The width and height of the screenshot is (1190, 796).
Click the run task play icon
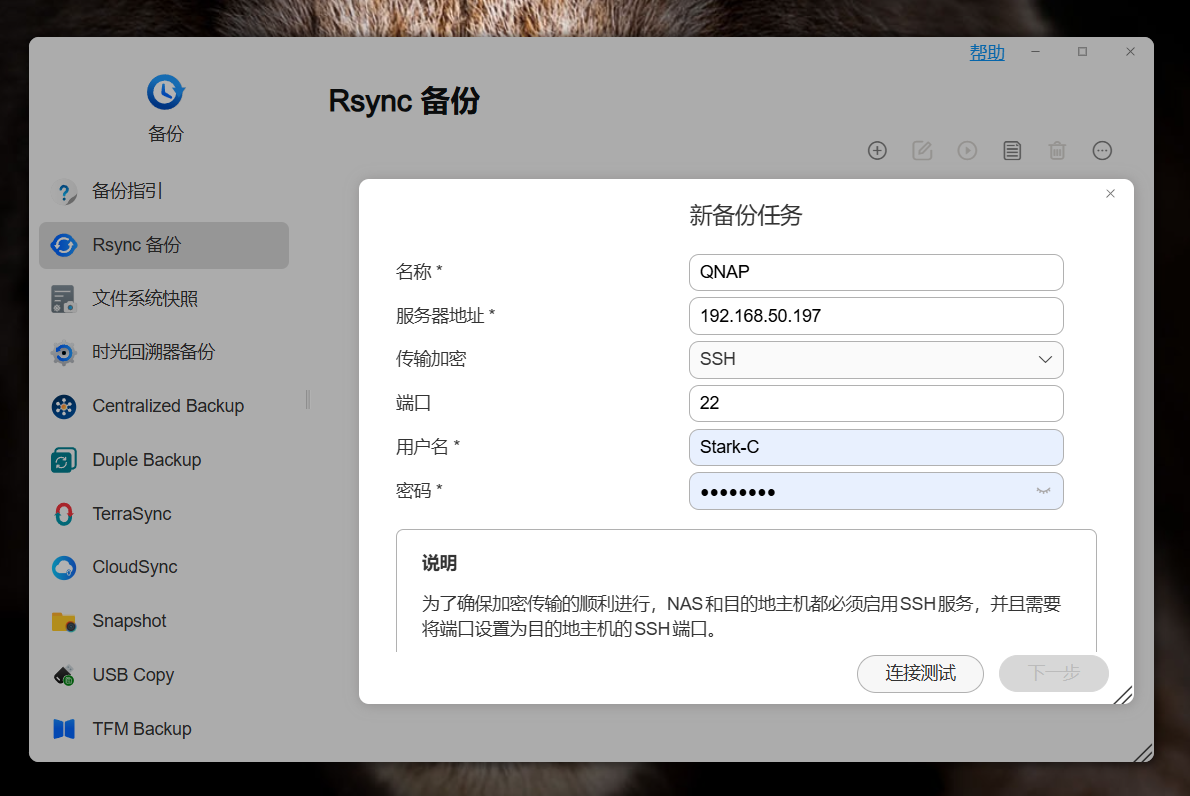967,150
